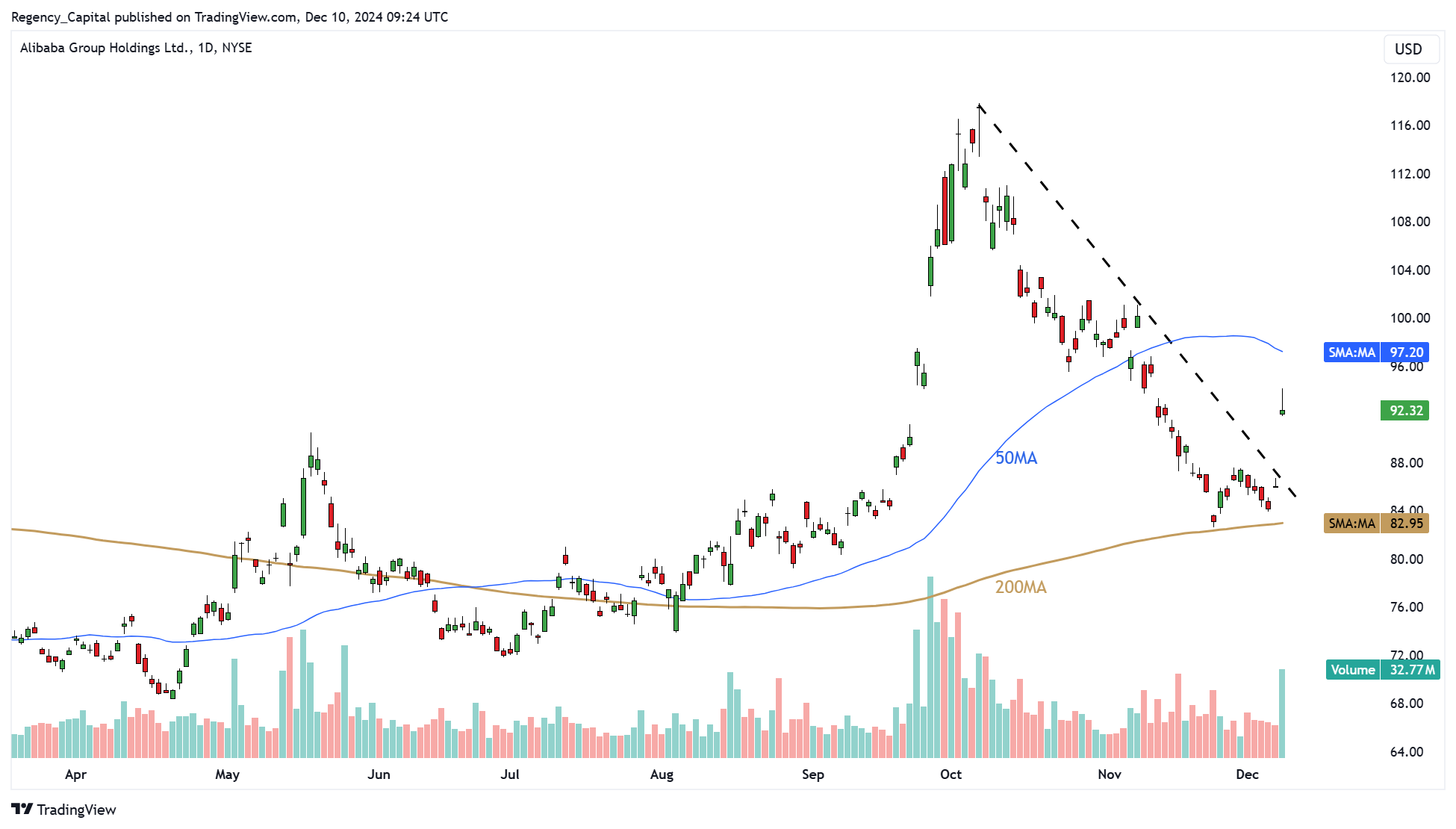
Task: Click the Jun label on time axis
Action: [379, 774]
